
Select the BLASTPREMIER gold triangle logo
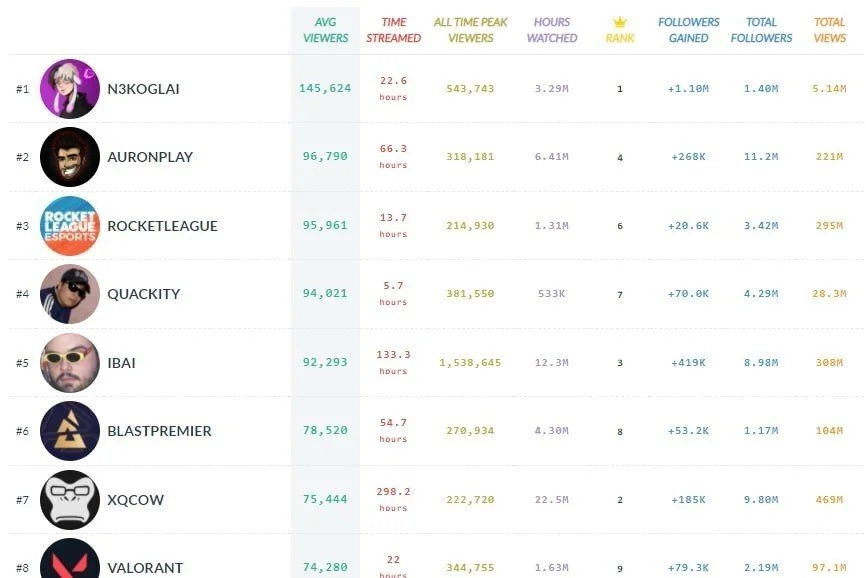[x=70, y=431]
